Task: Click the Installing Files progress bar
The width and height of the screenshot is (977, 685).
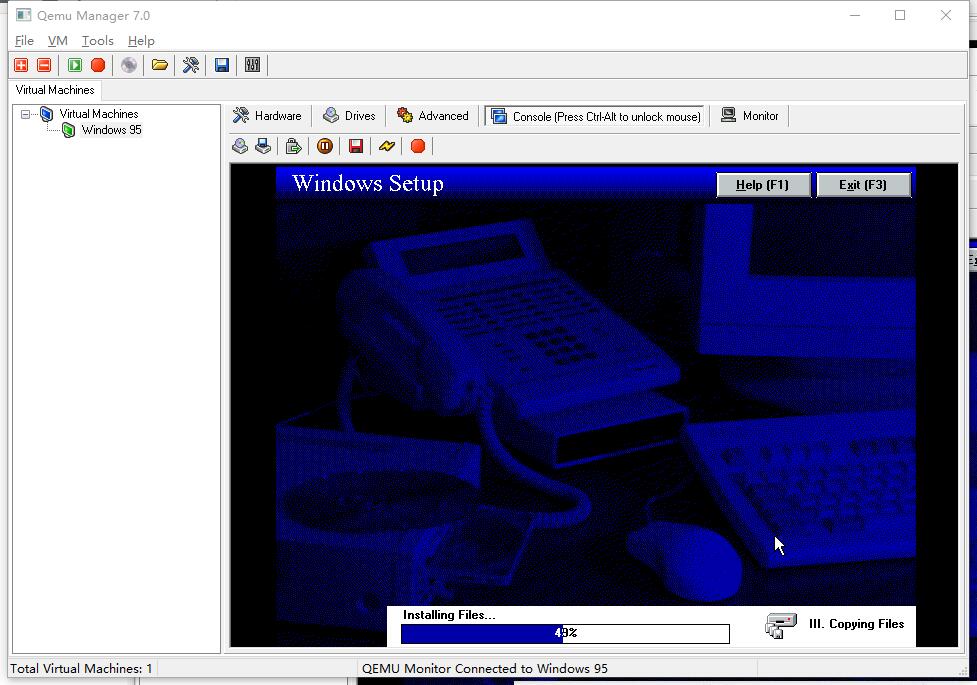Action: click(565, 633)
